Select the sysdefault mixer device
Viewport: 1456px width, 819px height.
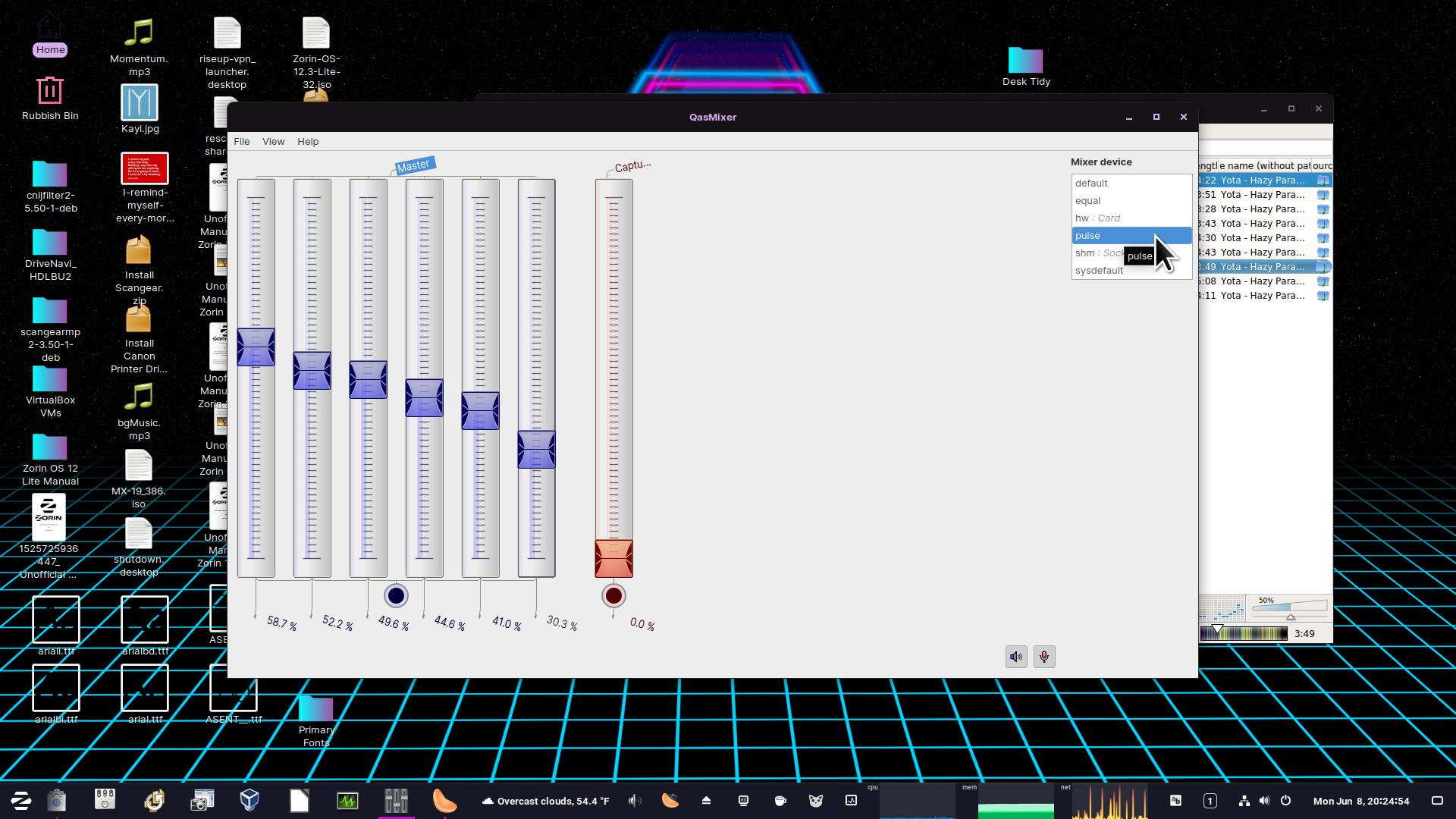click(1099, 271)
